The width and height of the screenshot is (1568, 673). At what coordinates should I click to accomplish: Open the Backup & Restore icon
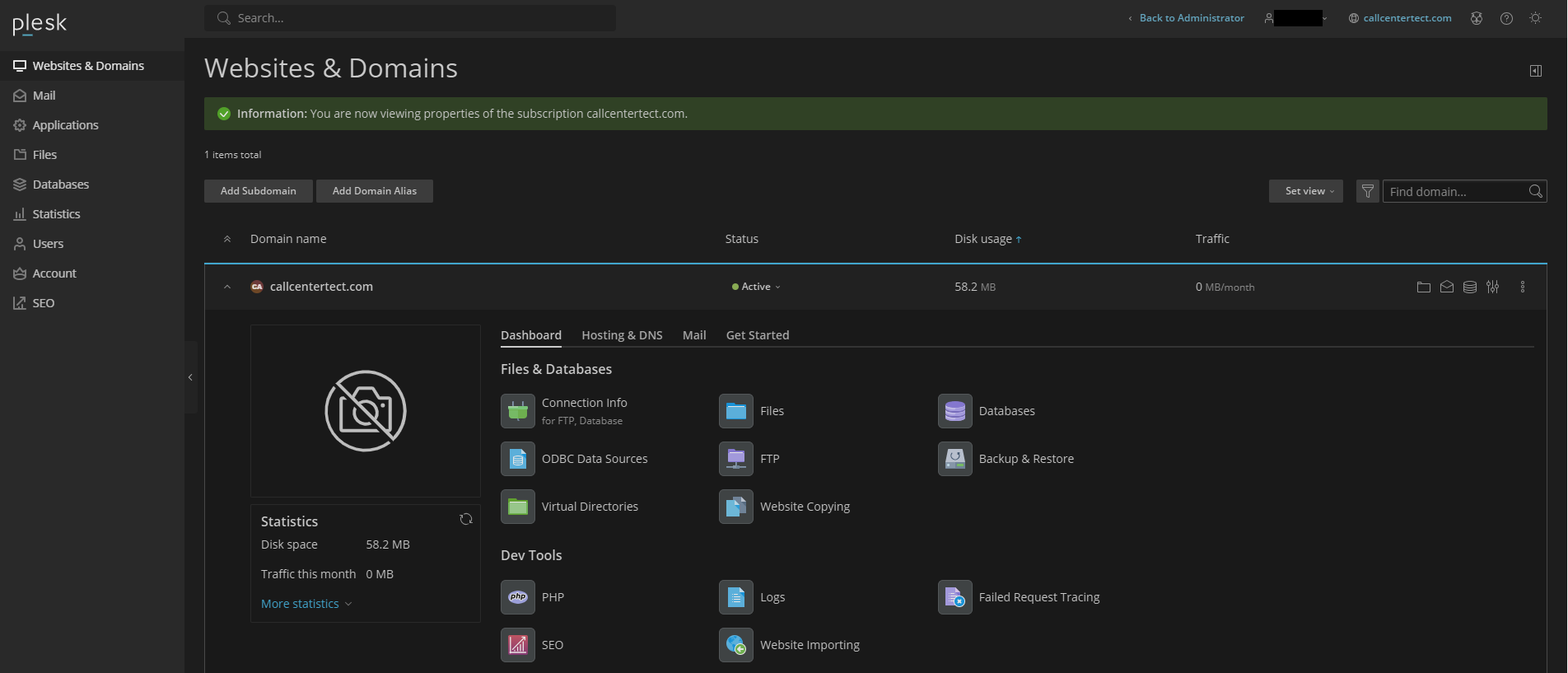pos(954,459)
